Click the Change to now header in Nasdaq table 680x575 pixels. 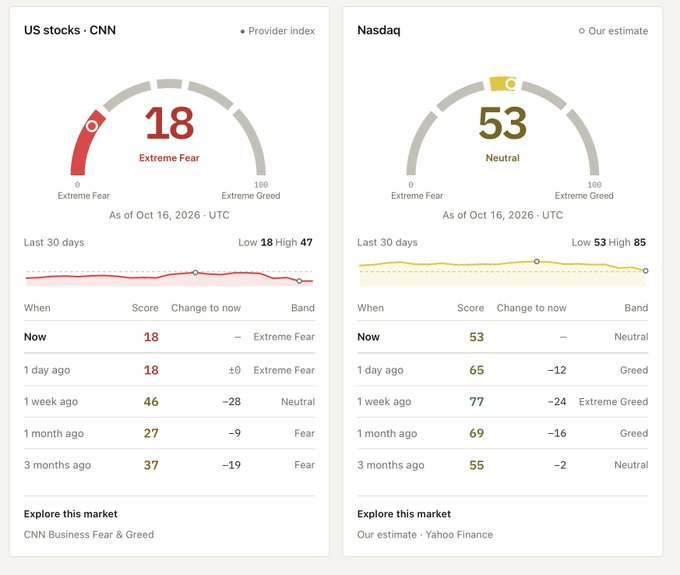point(531,308)
